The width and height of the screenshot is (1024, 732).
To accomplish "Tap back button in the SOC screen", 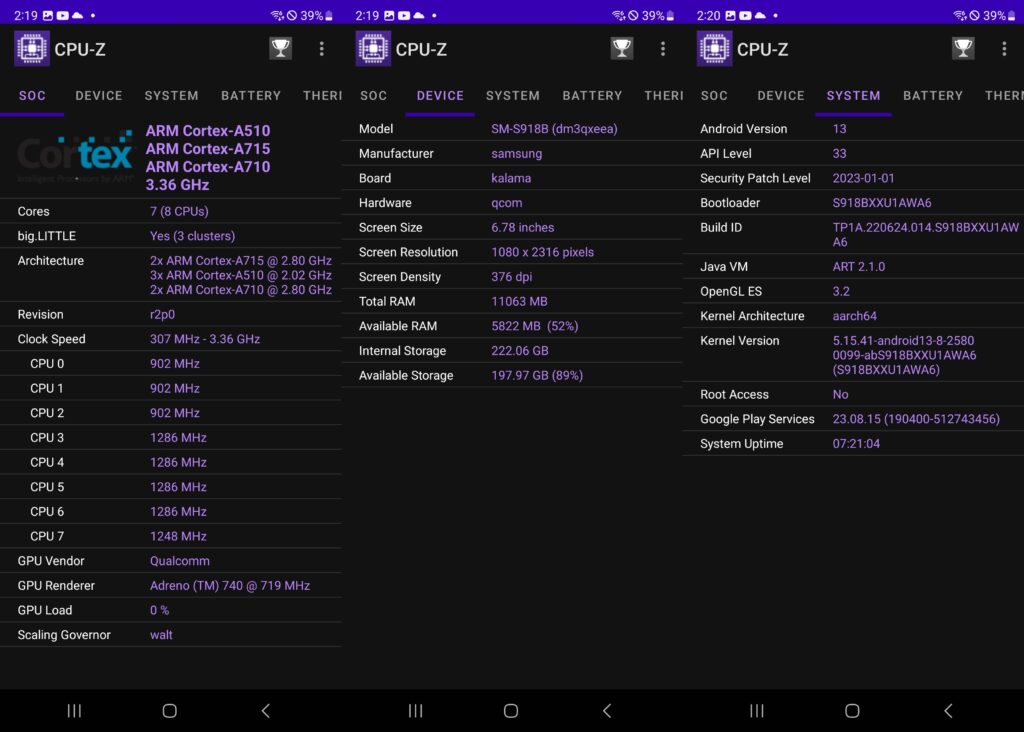I will point(266,710).
